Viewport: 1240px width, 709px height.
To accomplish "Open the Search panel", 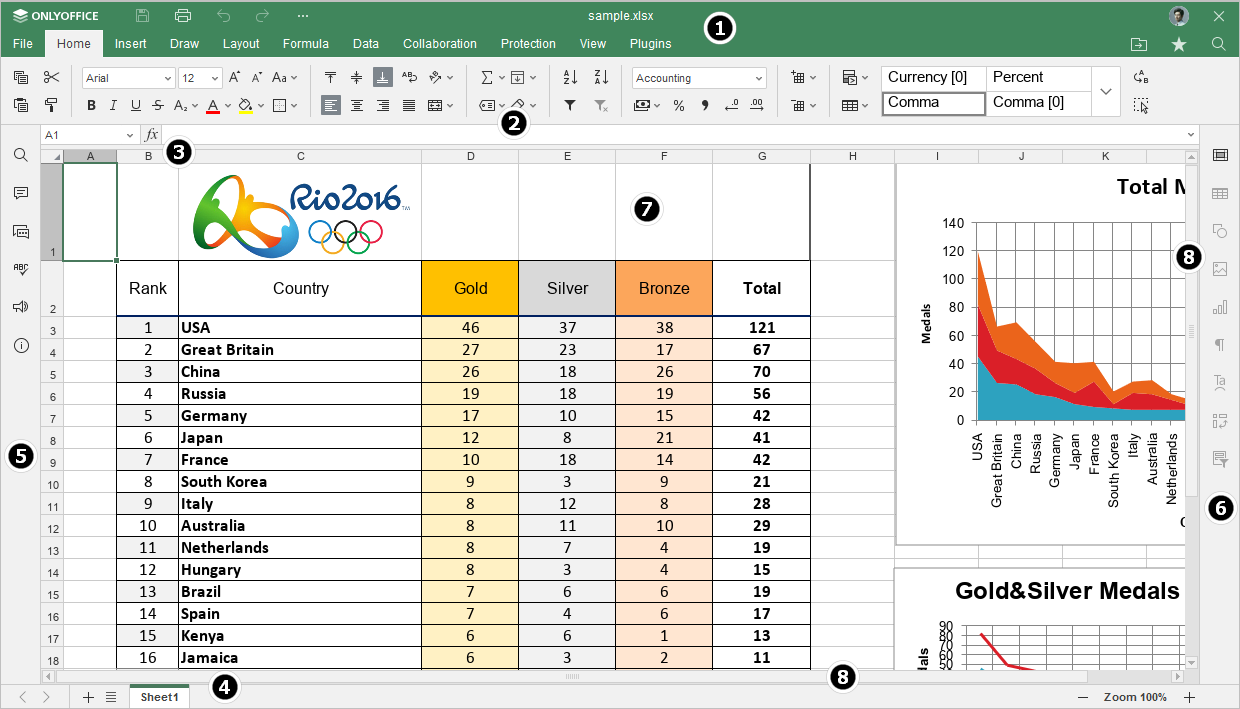I will tap(21, 155).
